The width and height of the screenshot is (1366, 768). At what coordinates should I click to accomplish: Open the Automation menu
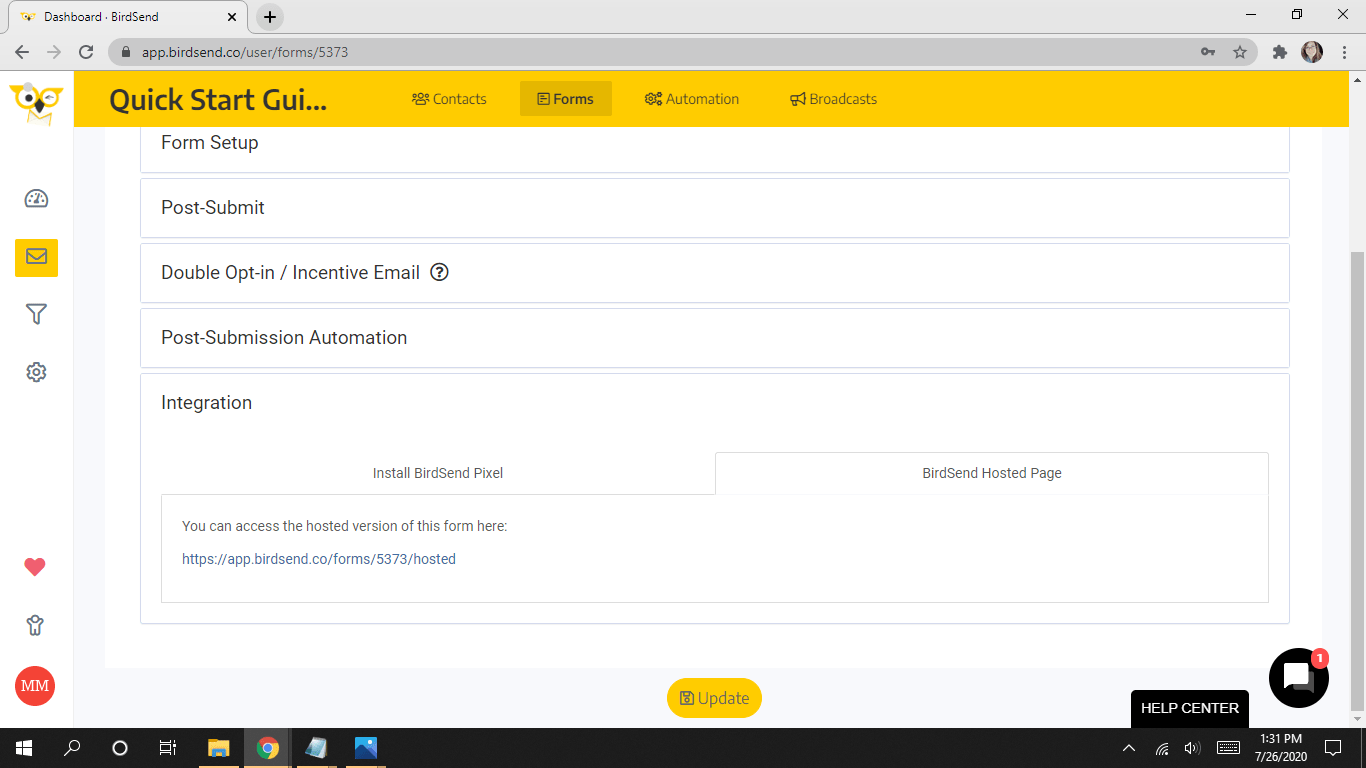(692, 99)
